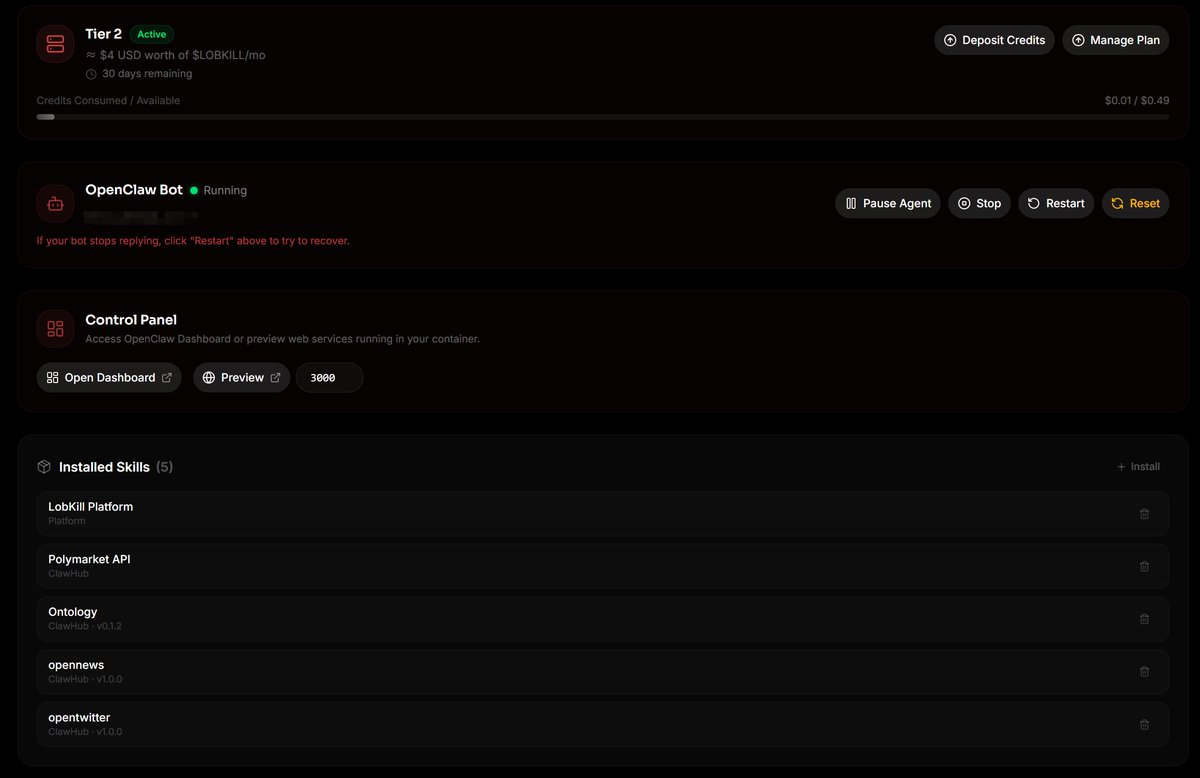Open the OpenClaw Dashboard
Screen dimensions: 1200x778
pyautogui.click(x=109, y=377)
